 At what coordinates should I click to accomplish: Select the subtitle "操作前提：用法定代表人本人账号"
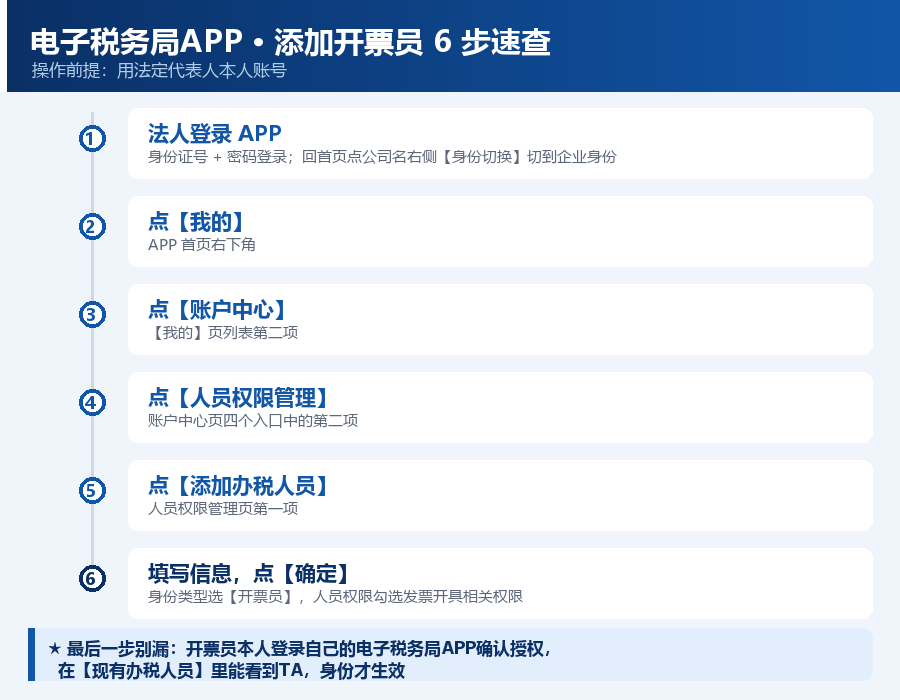coord(159,71)
